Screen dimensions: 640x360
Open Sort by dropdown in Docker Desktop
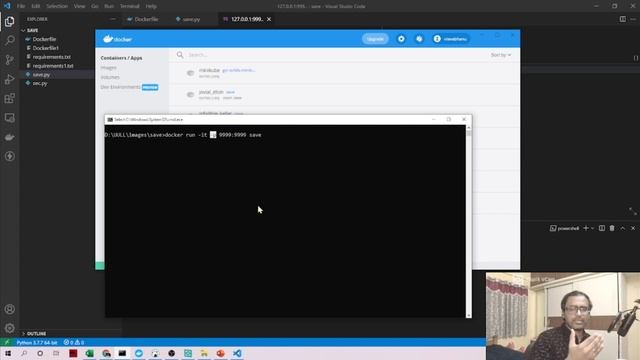pos(501,55)
